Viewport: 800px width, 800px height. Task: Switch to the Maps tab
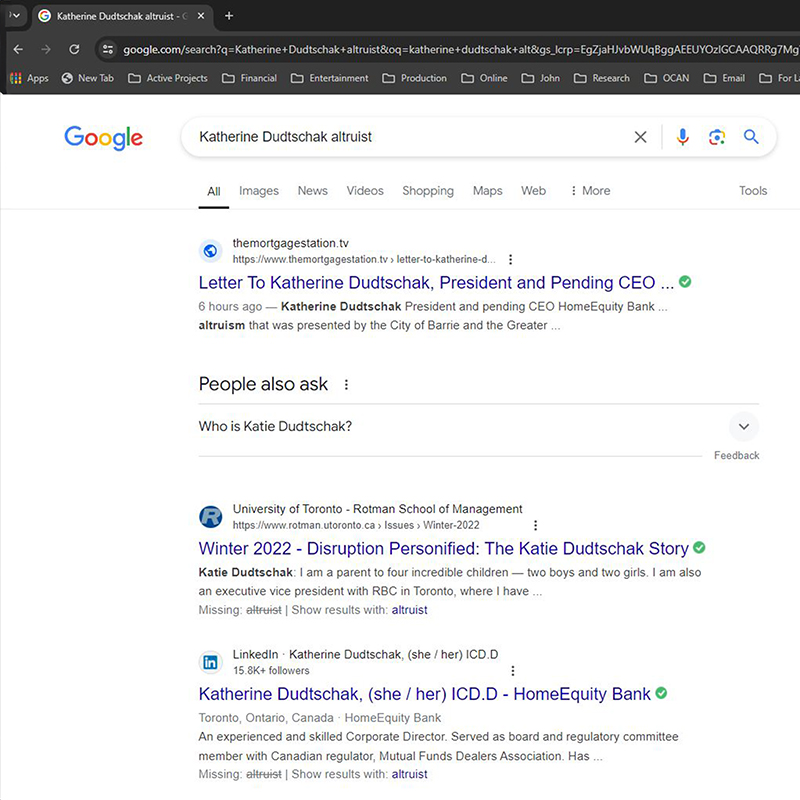(x=487, y=191)
